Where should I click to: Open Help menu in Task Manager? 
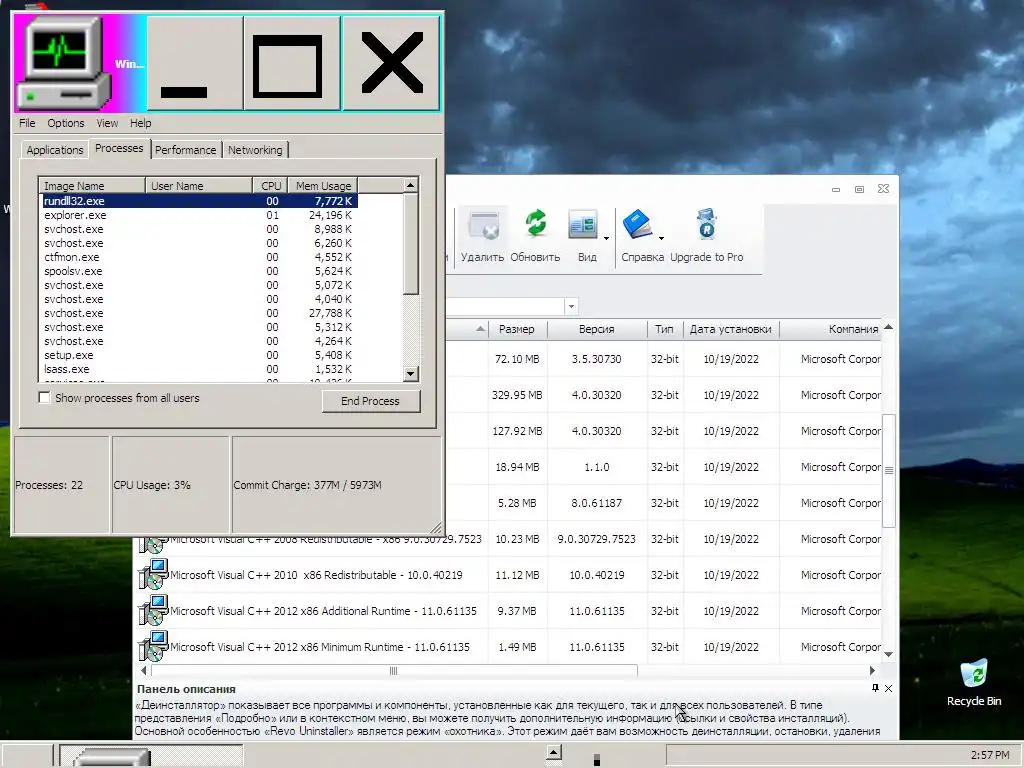(140, 123)
